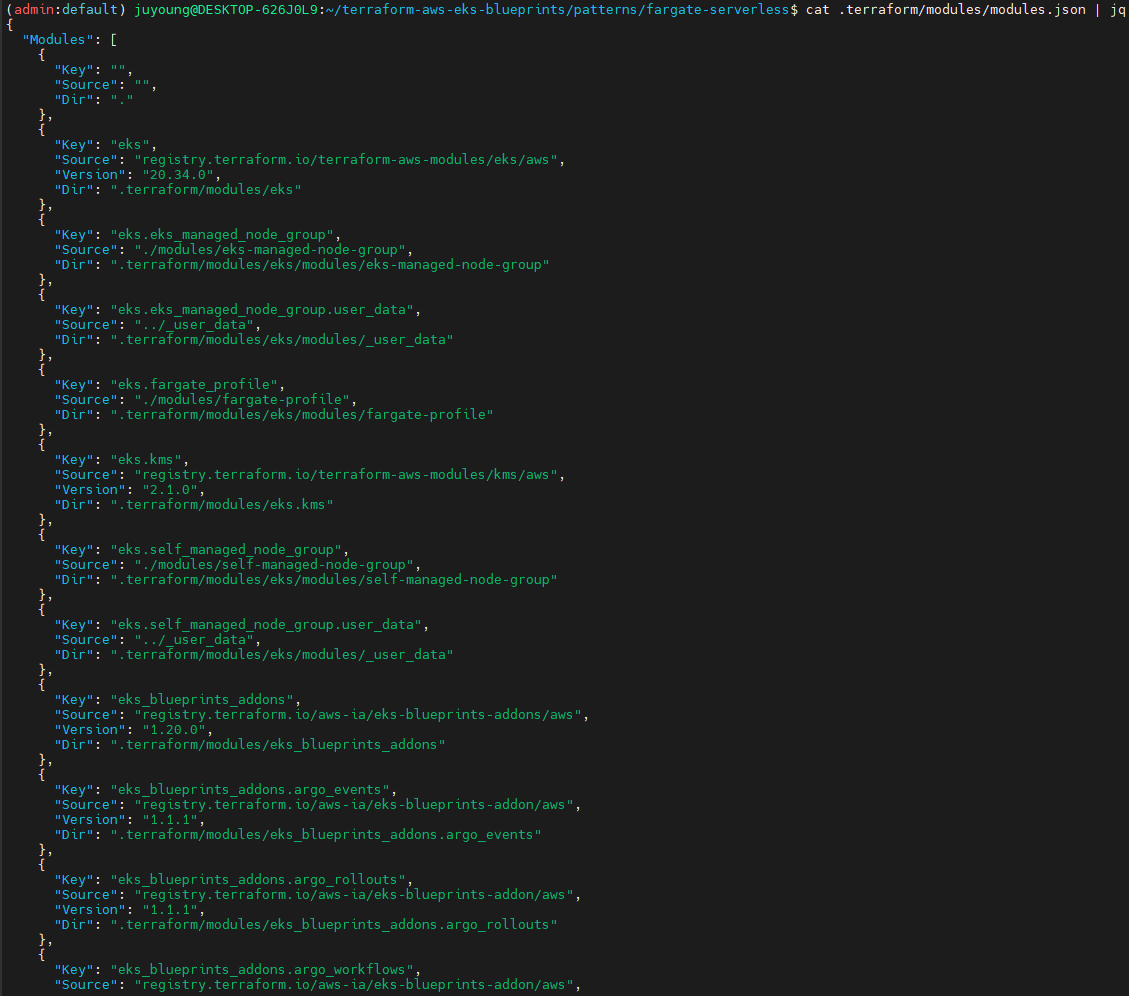Viewport: 1129px width, 996px height.
Task: Click the key 'eks_blueprints_addons.argo_rollouts'
Action: click(x=258, y=880)
